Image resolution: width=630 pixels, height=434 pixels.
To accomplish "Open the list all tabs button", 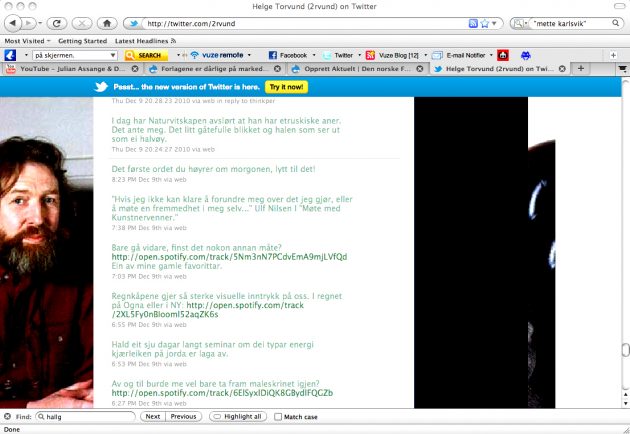I will point(622,69).
